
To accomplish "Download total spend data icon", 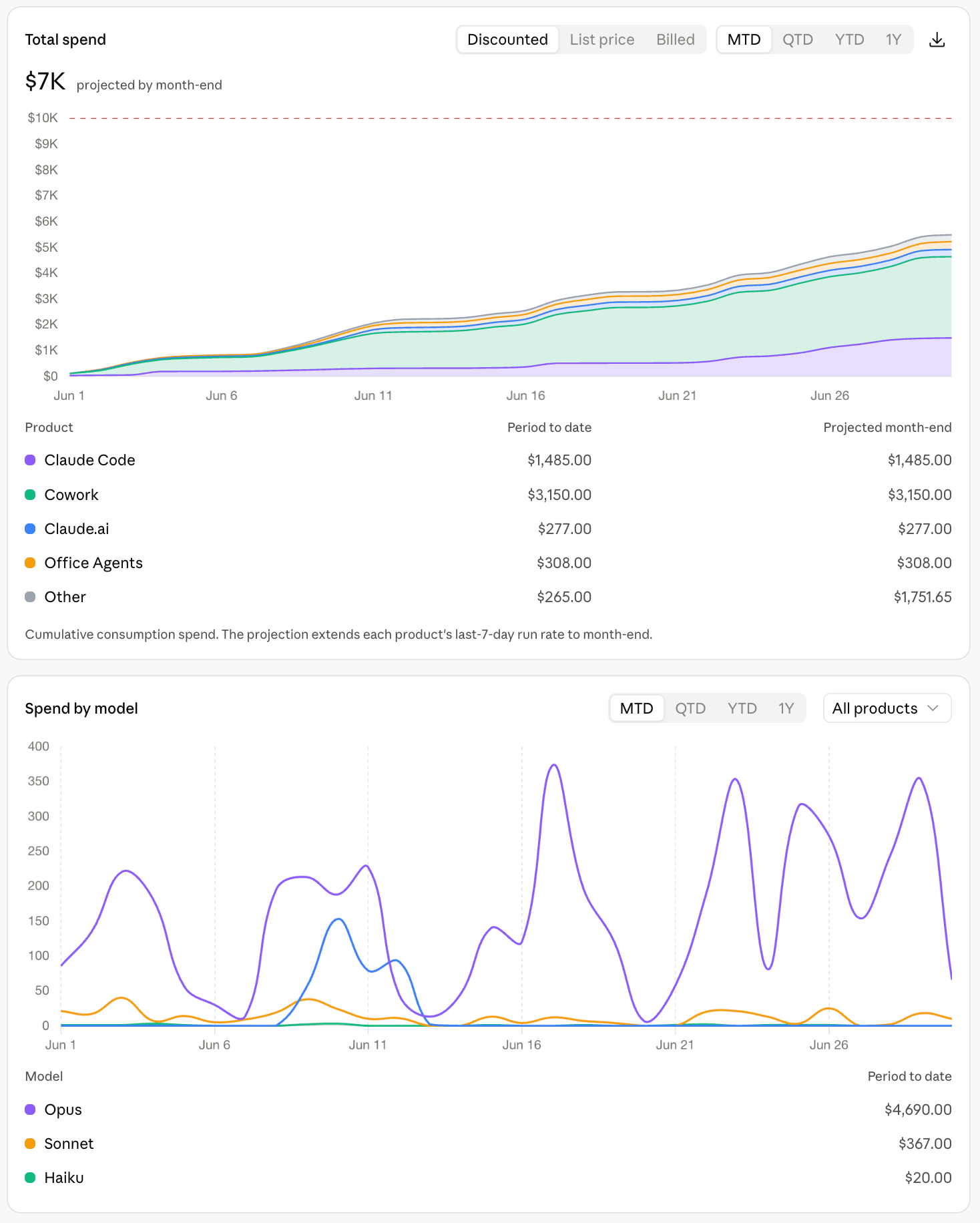I will click(x=937, y=40).
